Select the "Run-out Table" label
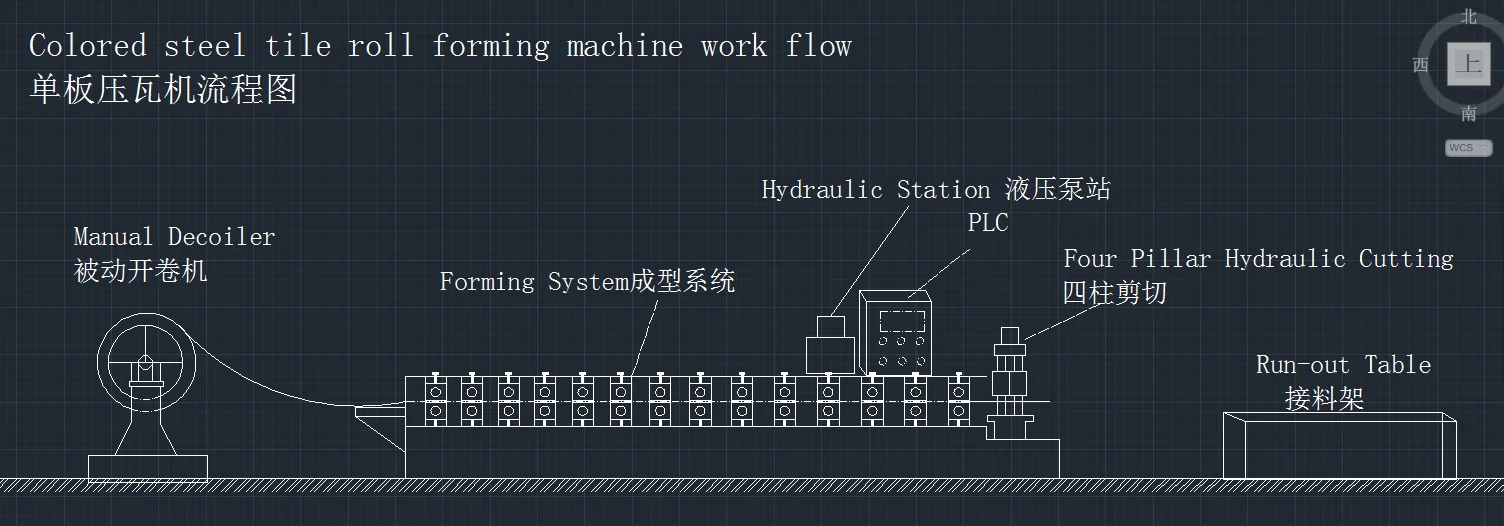Image resolution: width=1504 pixels, height=526 pixels. tap(1343, 365)
